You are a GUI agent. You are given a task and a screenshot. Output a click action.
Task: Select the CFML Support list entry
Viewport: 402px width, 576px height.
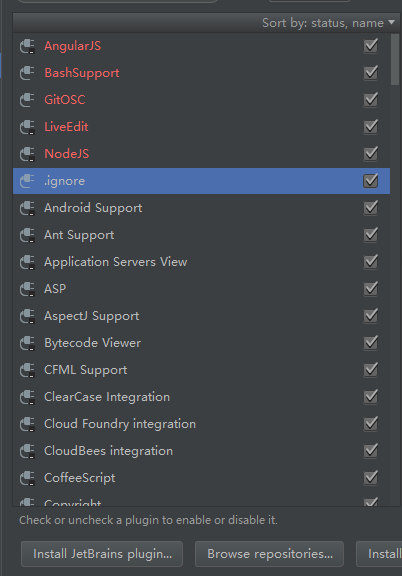201,370
